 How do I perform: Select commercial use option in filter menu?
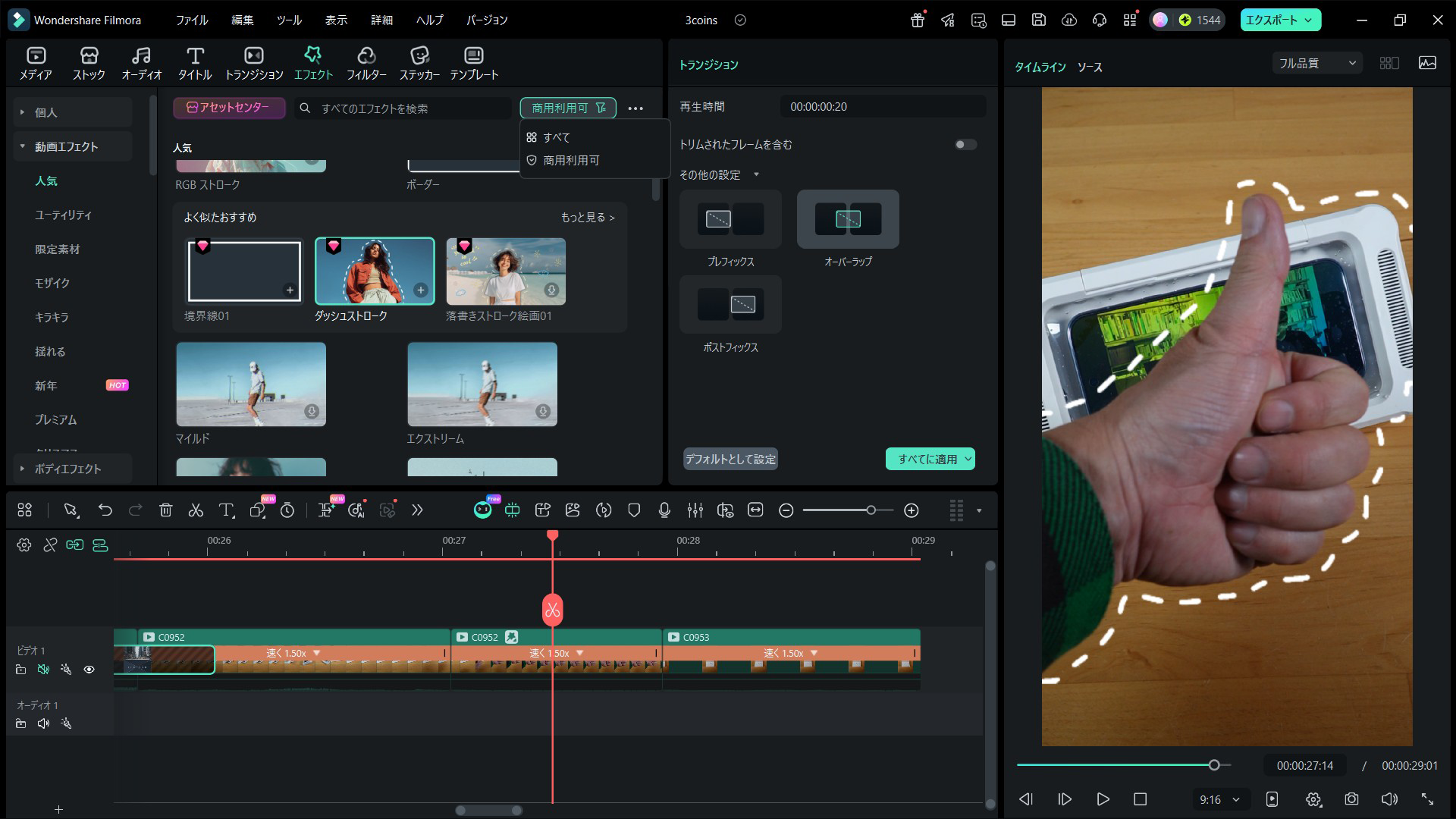tap(571, 161)
